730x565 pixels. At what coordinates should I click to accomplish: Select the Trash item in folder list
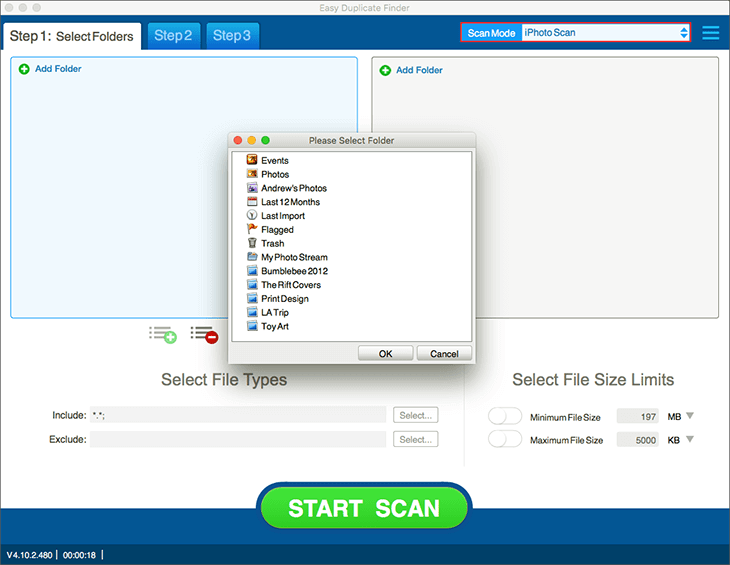[252, 243]
